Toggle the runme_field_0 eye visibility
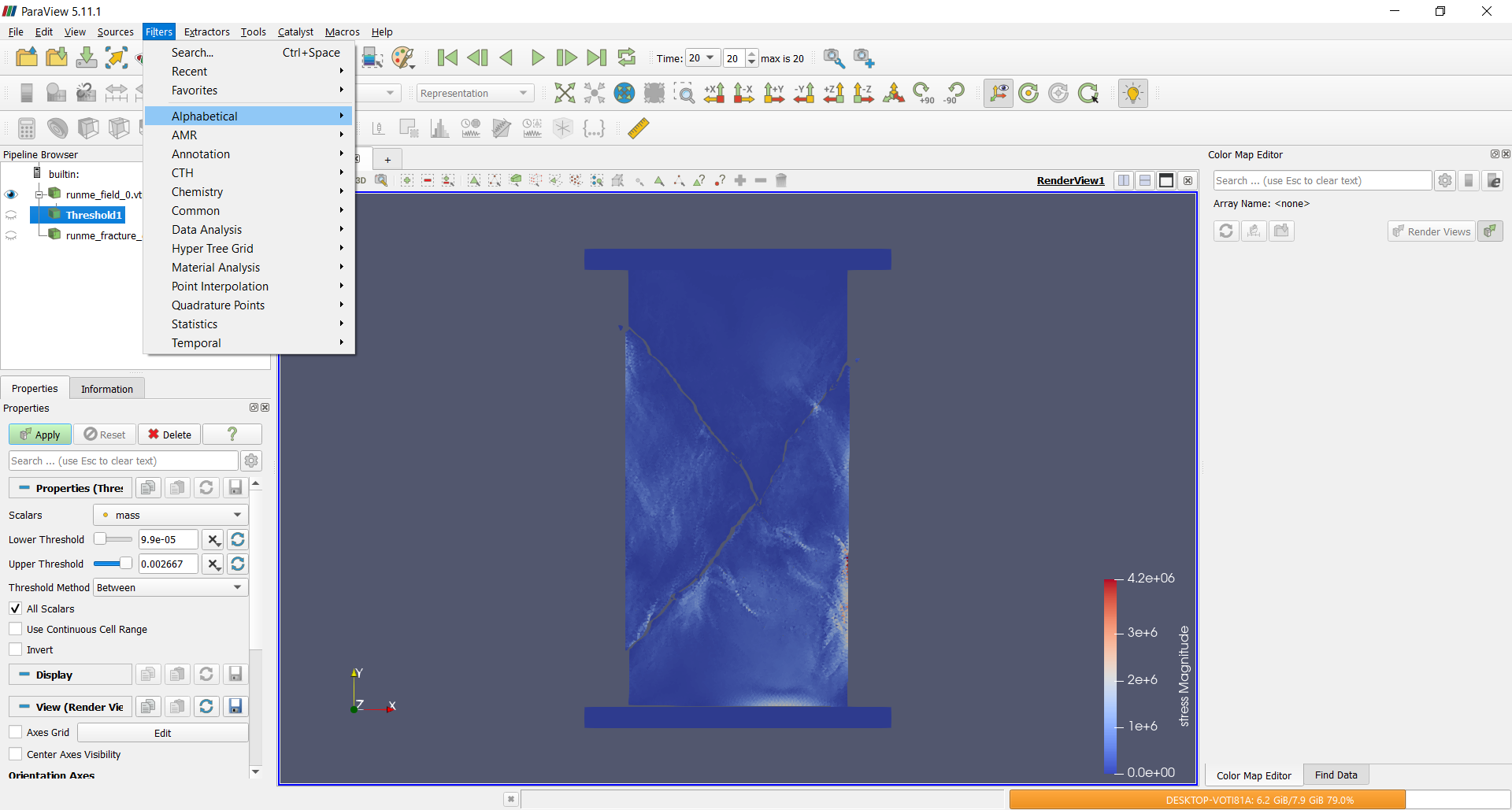Screen dimensions: 1512x810 click(x=11, y=194)
